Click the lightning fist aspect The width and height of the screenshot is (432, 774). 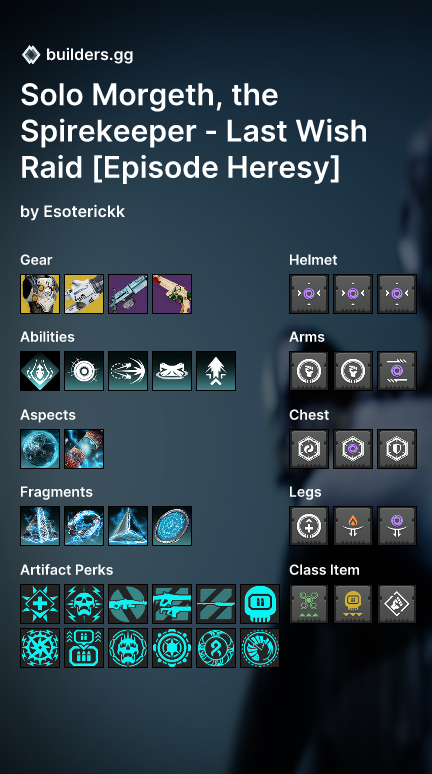coord(84,449)
